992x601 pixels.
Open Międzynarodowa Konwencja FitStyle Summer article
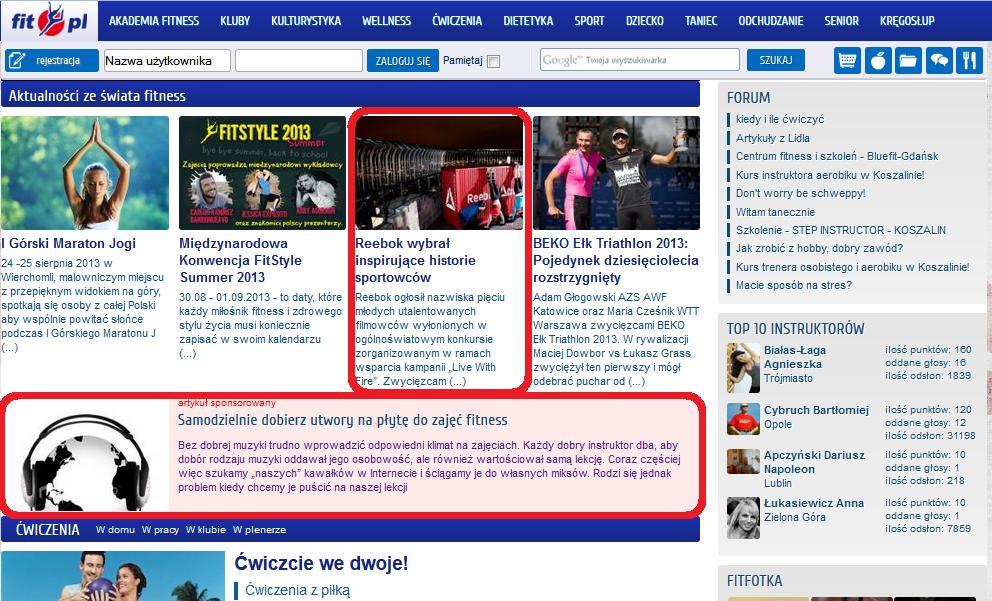(x=240, y=260)
